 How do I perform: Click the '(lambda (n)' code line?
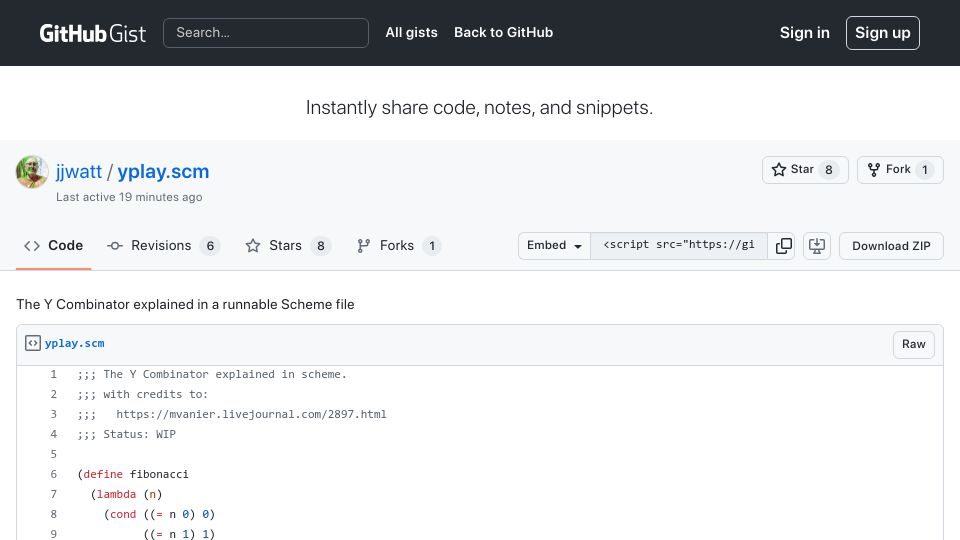tap(126, 494)
